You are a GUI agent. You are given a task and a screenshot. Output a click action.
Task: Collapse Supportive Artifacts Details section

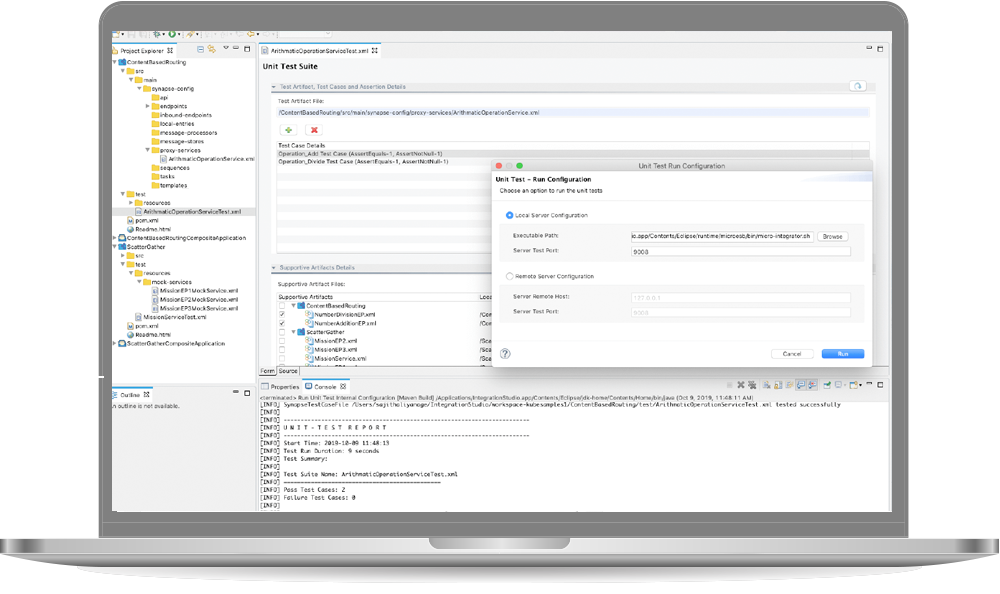[x=274, y=268]
